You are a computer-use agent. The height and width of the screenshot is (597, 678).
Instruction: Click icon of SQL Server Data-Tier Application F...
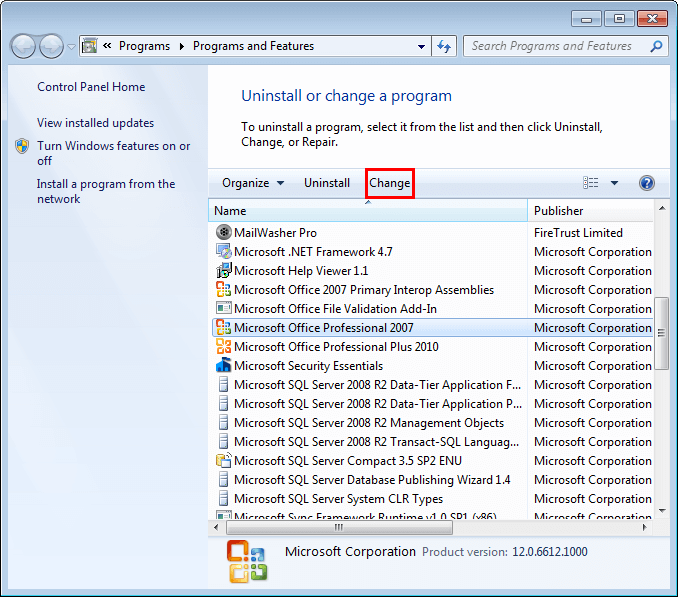pyautogui.click(x=223, y=384)
